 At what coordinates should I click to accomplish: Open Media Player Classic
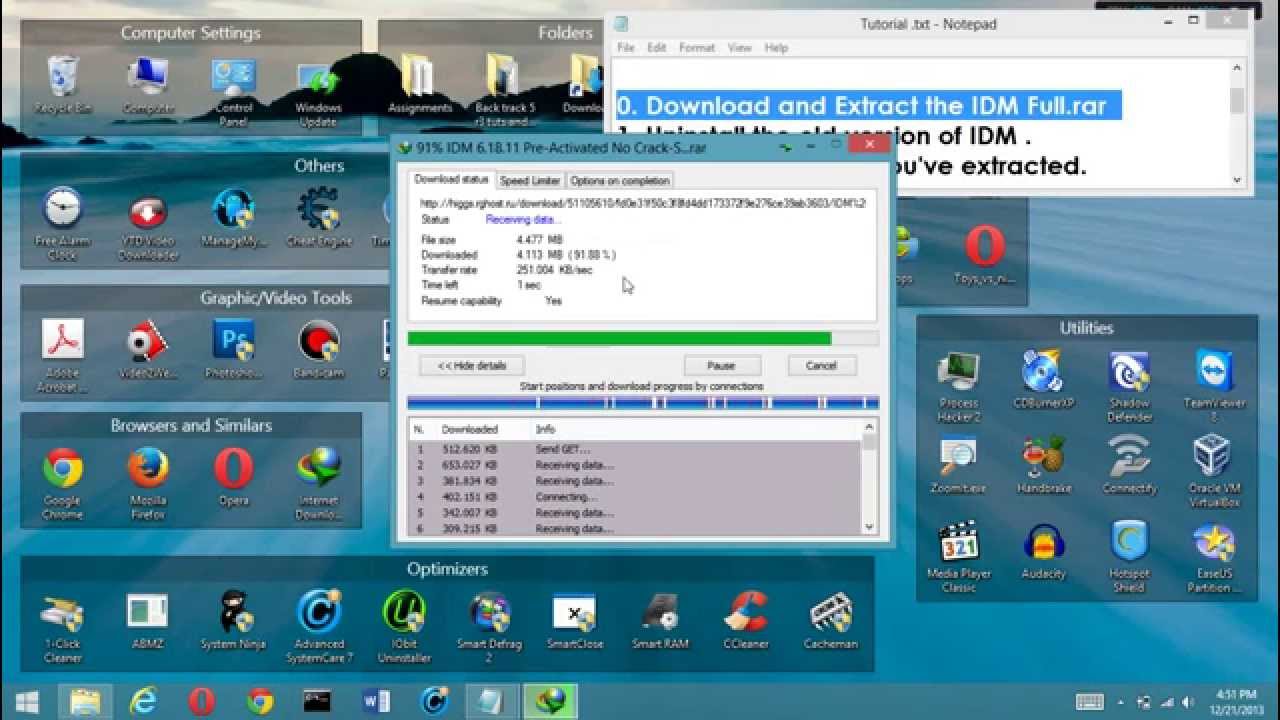click(x=959, y=558)
